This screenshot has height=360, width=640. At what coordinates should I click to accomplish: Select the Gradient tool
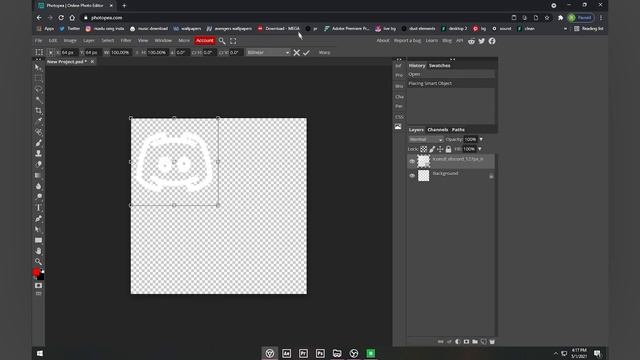[x=38, y=175]
